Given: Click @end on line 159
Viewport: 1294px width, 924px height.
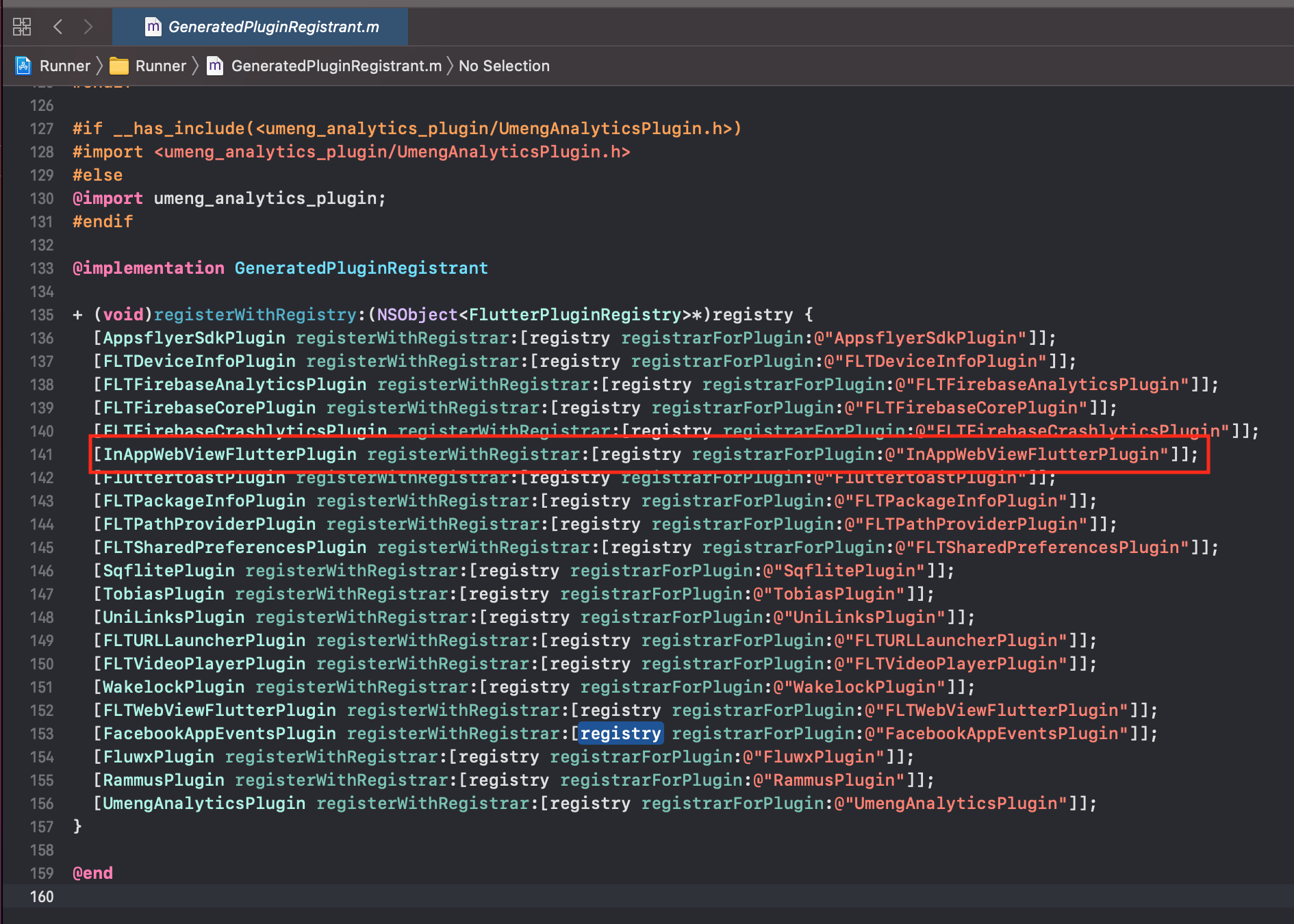Looking at the screenshot, I should [x=92, y=873].
